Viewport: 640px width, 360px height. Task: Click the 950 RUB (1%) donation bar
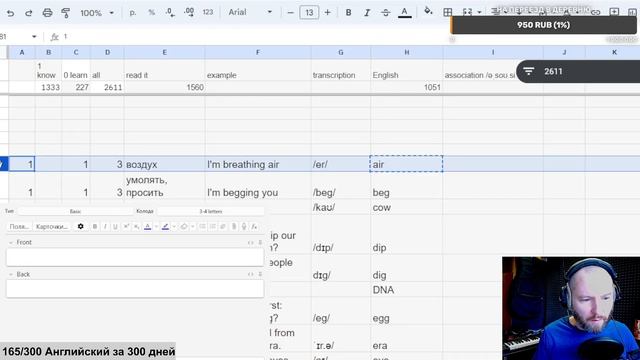[543, 25]
